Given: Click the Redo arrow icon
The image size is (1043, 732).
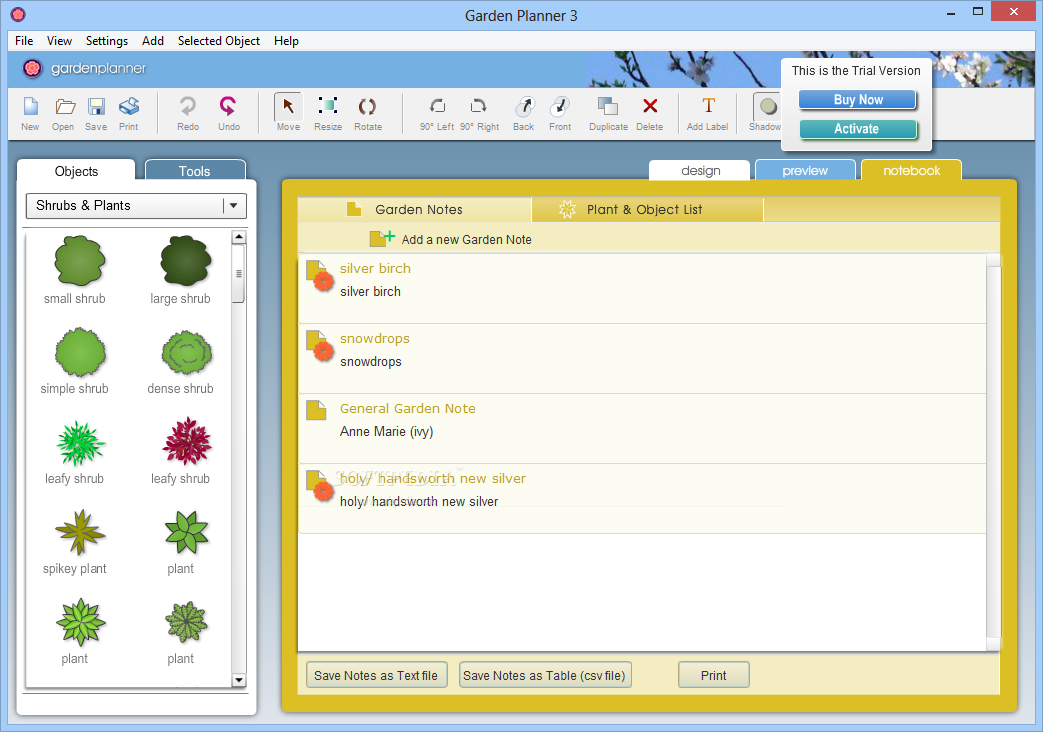Looking at the screenshot, I should point(188,106).
